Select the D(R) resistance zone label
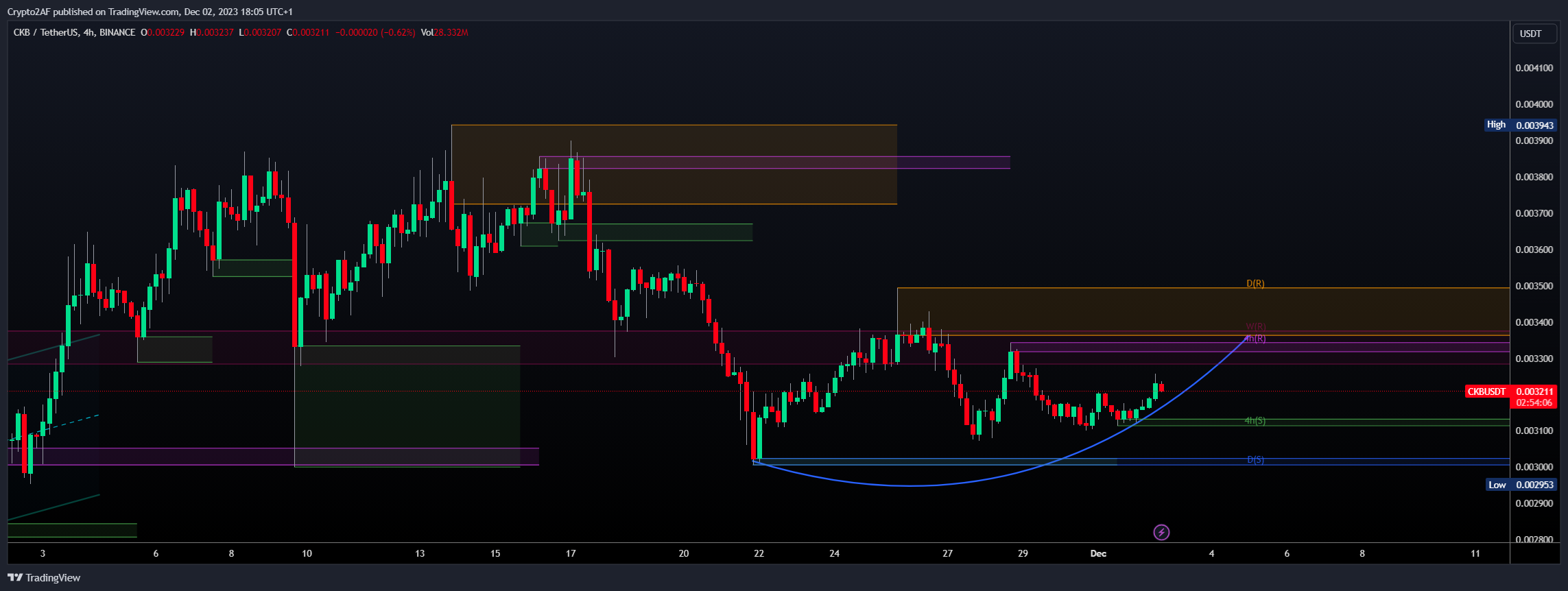The image size is (1568, 591). 1255,283
